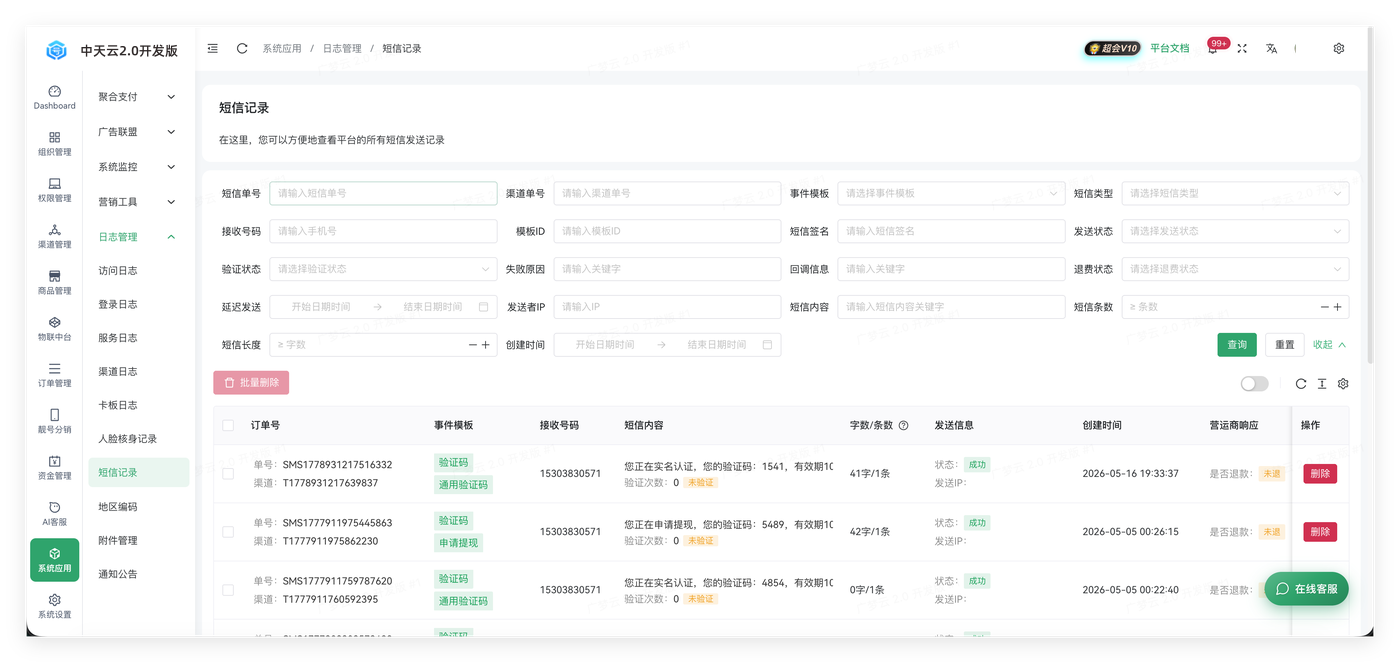Image resolution: width=1400 pixels, height=663 pixels.
Task: Click 系统应用 breadcrumb
Action: click(282, 48)
